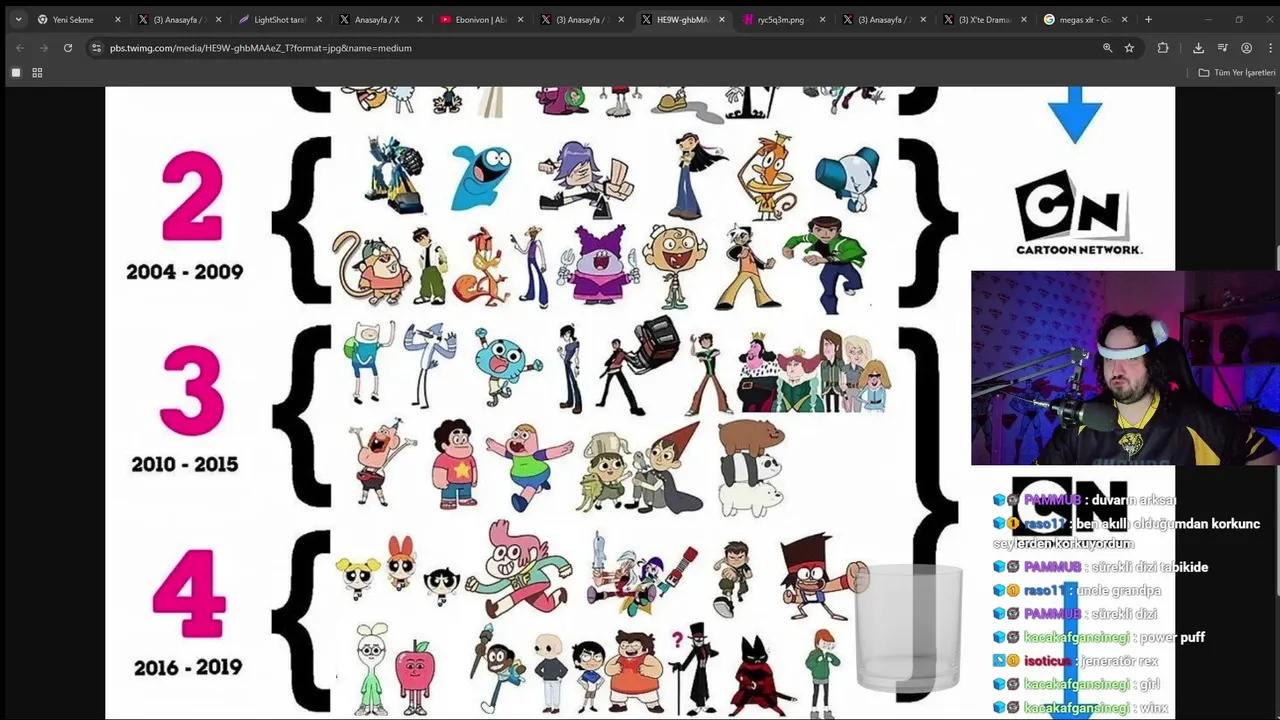Switch to the LightShot tab

[279, 20]
